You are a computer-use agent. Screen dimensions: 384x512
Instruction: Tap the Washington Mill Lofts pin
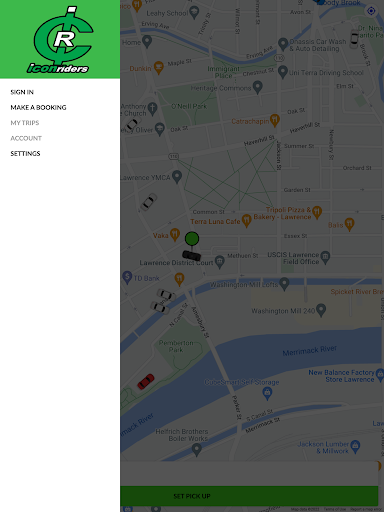click(x=284, y=284)
